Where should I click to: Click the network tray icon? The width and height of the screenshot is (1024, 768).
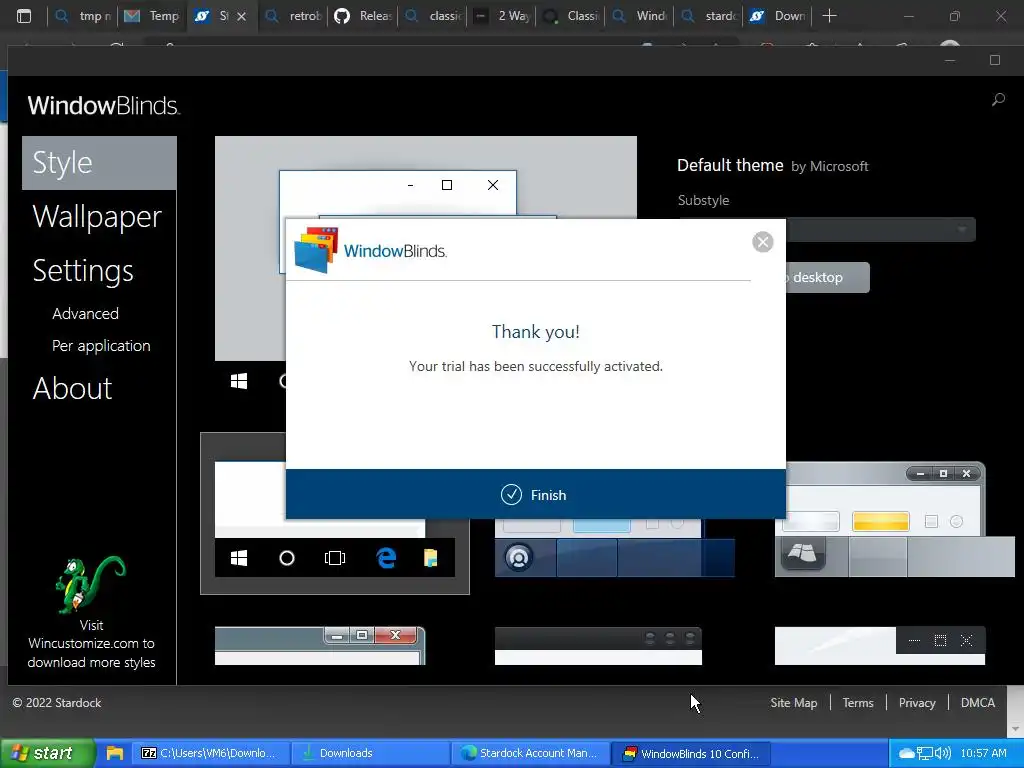pyautogui.click(x=924, y=754)
